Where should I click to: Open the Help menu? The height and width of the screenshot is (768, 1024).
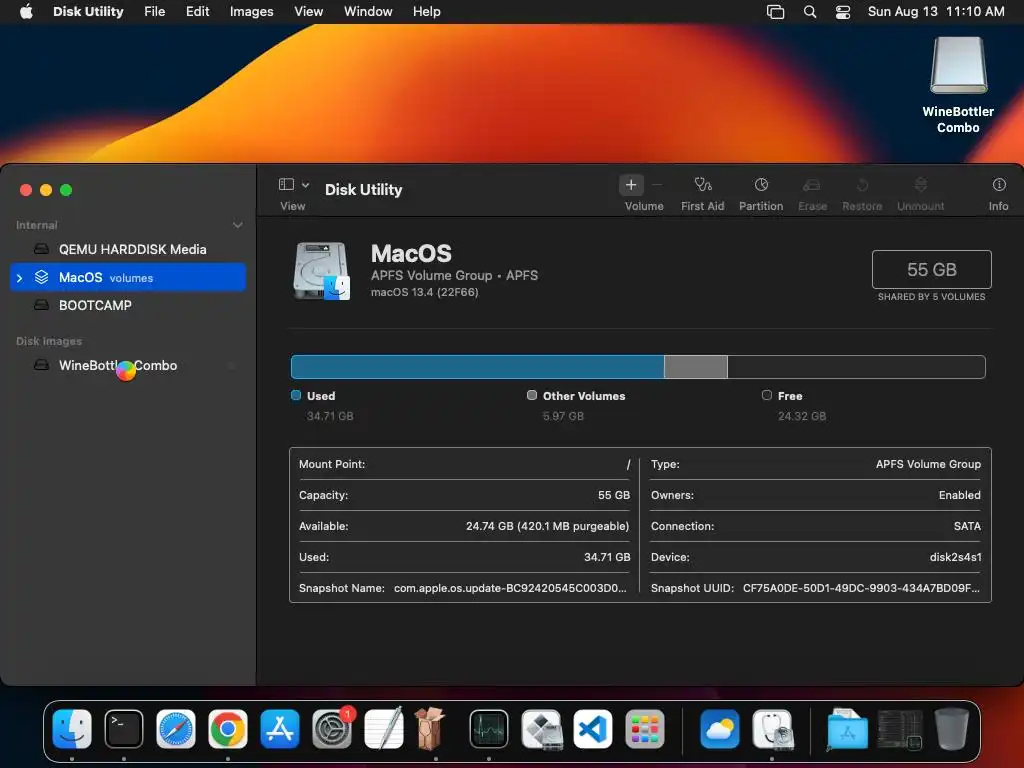[426, 11]
